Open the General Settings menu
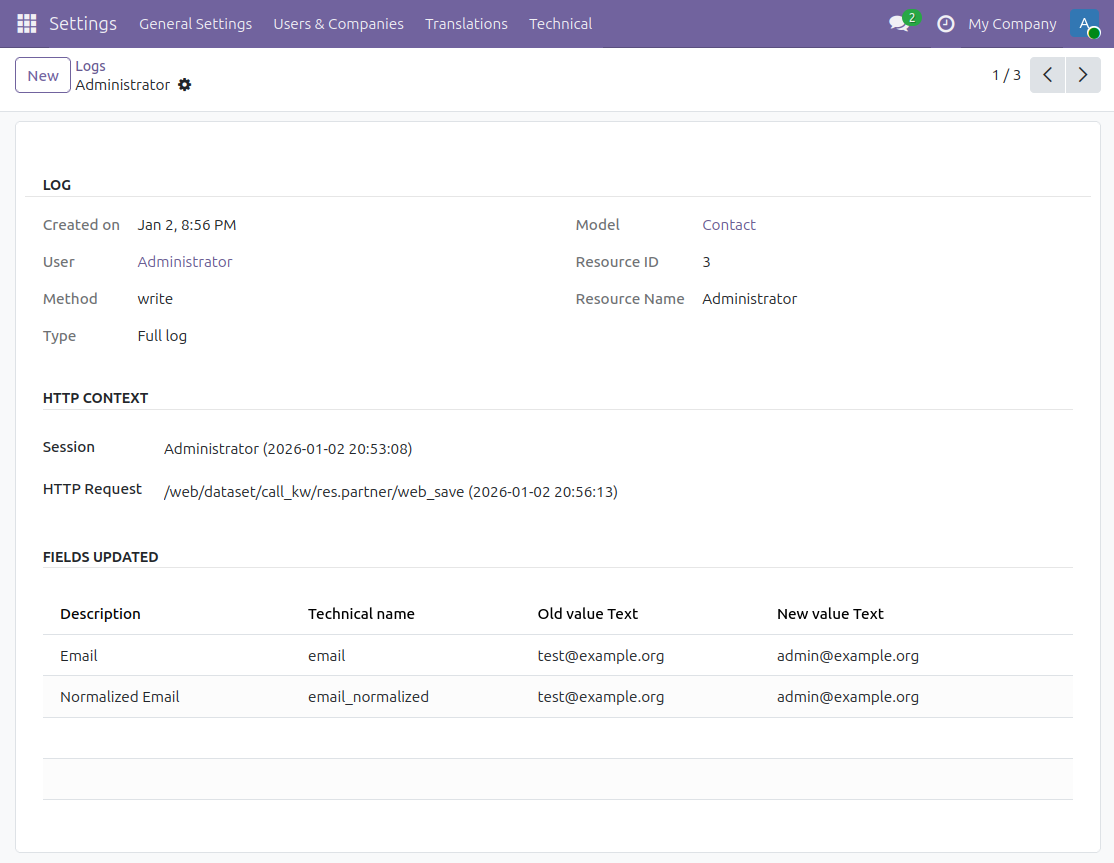Viewport: 1114px width, 863px height. pyautogui.click(x=195, y=24)
